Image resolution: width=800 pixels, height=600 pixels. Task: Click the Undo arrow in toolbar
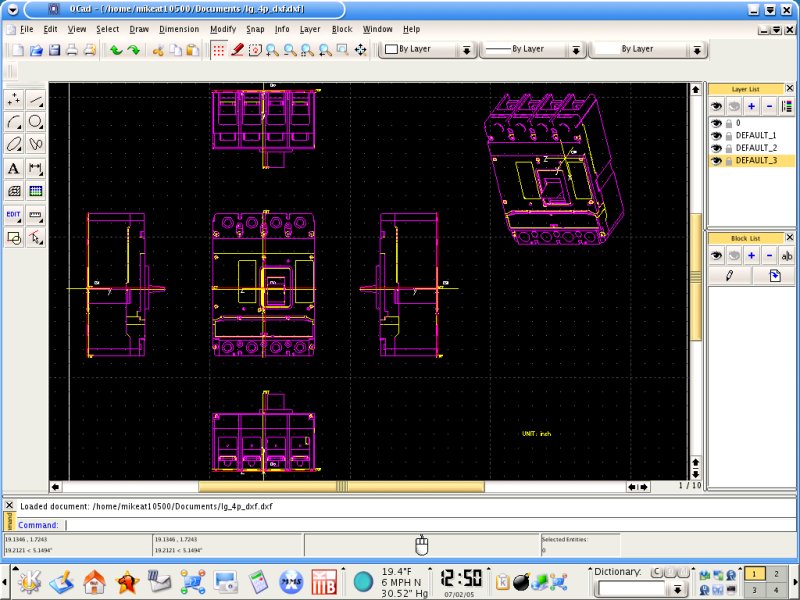pyautogui.click(x=115, y=49)
